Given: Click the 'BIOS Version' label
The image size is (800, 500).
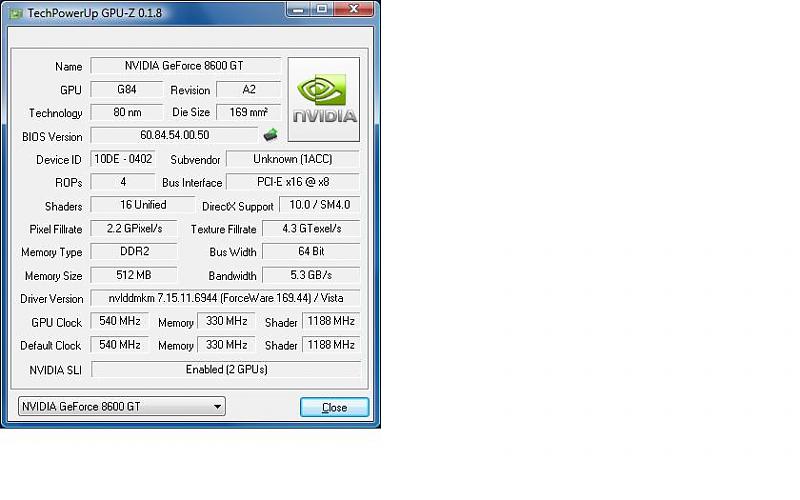Looking at the screenshot, I should click(52, 137).
